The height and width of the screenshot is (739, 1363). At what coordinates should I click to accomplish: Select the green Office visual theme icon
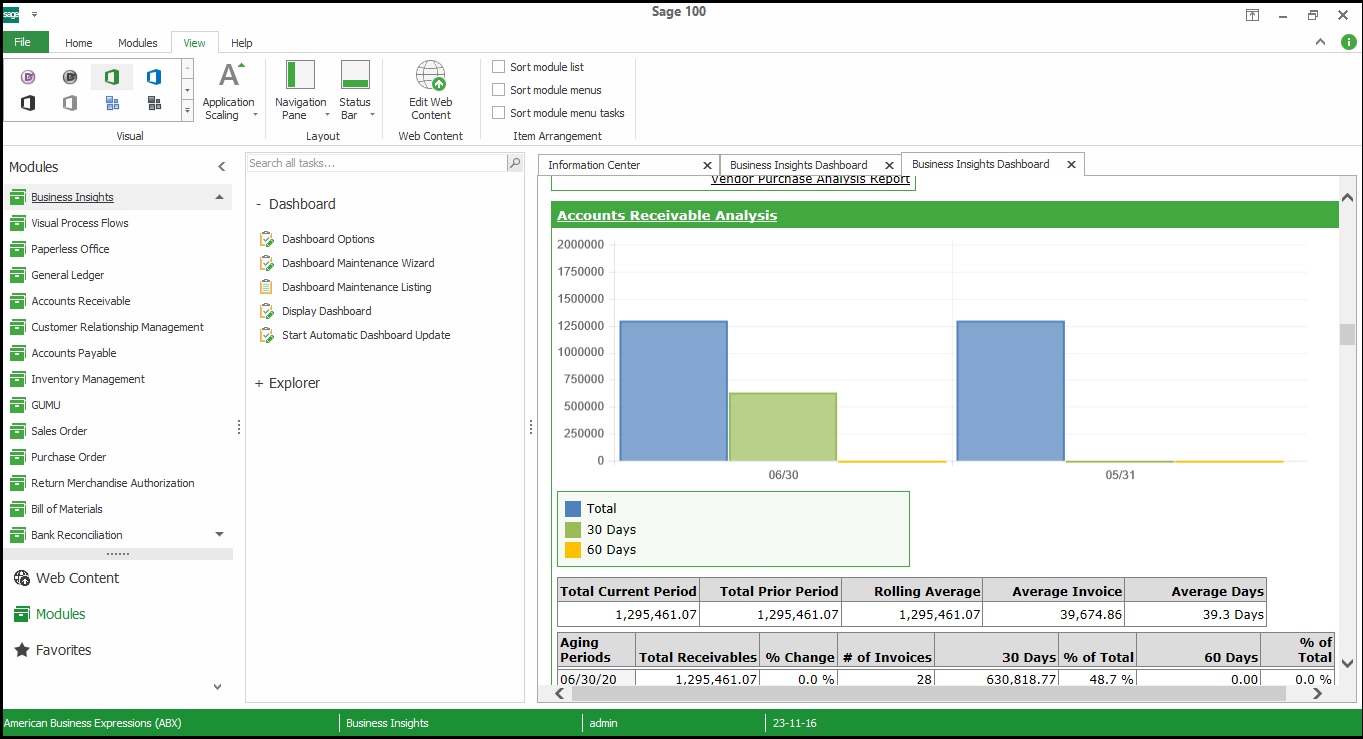112,77
